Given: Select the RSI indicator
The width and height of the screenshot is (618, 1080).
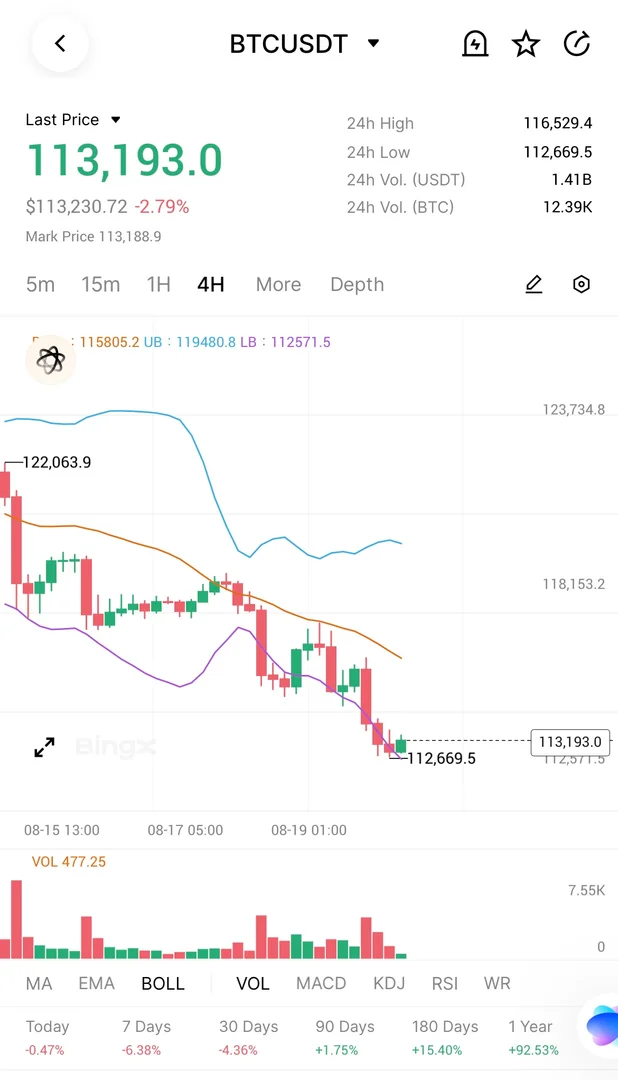Looking at the screenshot, I should coord(446,984).
